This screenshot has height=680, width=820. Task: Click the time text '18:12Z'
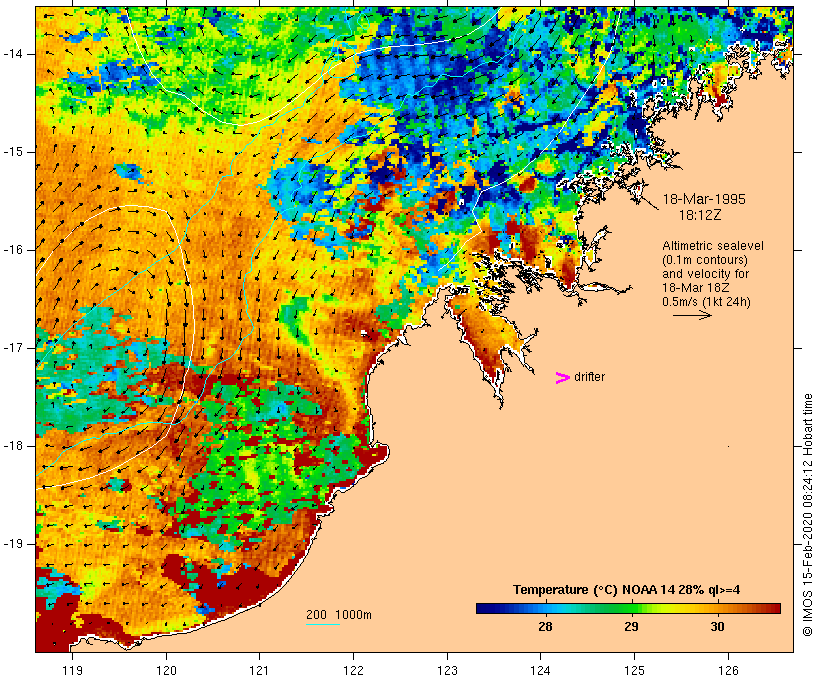[x=700, y=215]
